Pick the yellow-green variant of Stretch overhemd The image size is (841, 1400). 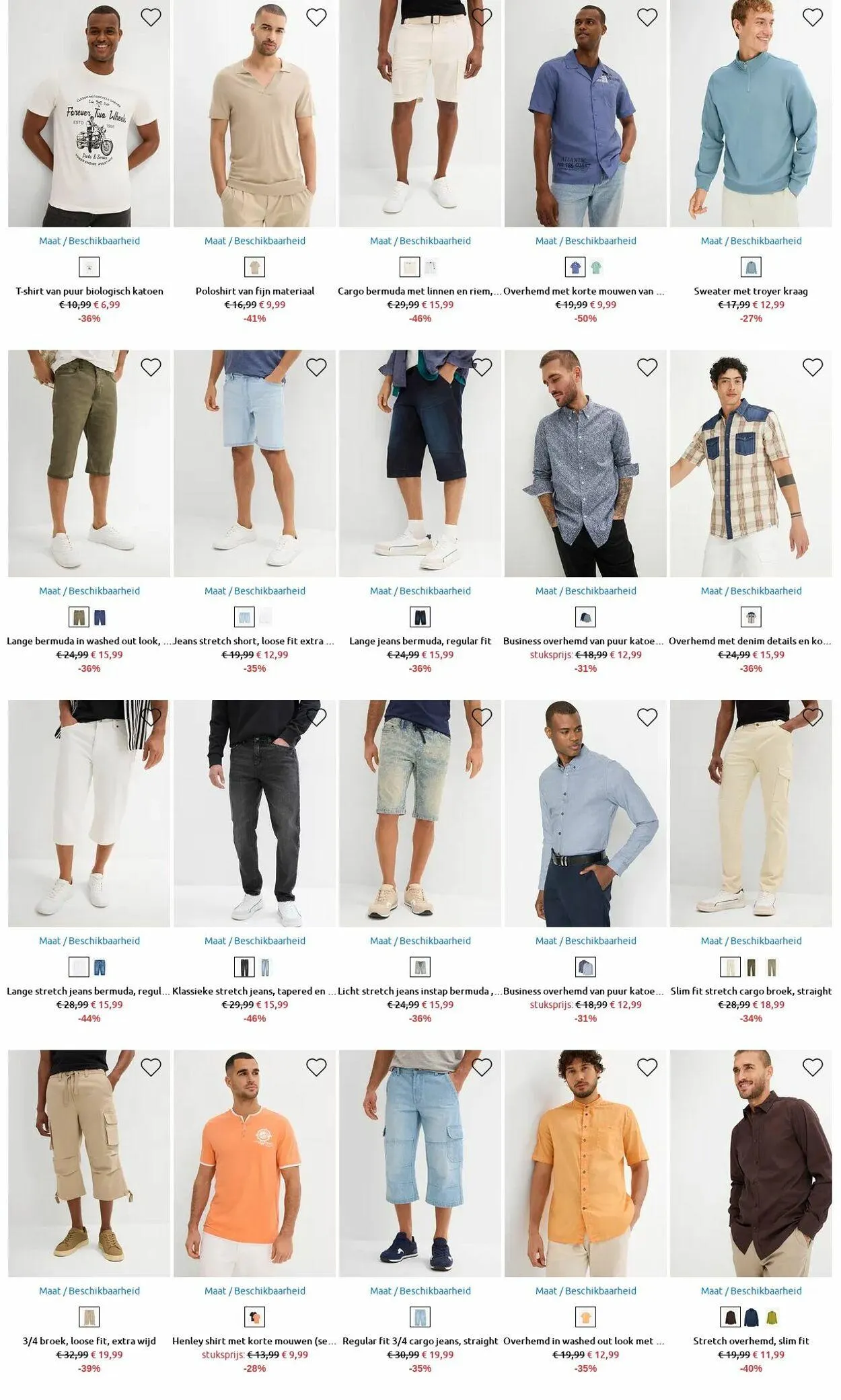click(x=772, y=1317)
